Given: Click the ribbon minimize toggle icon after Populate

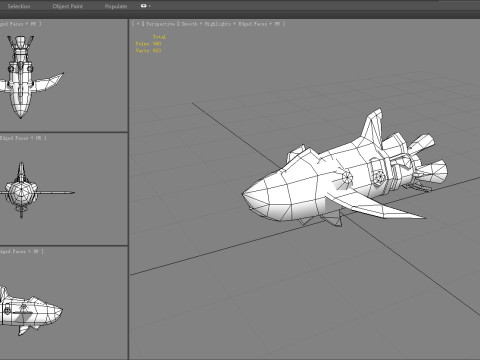Looking at the screenshot, I should 144,6.
